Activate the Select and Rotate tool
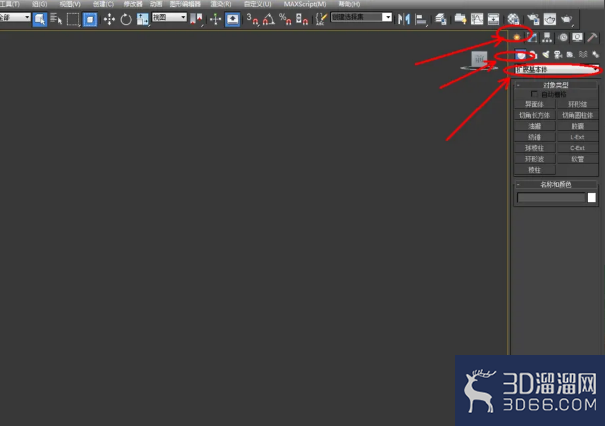605x426 pixels. click(x=126, y=19)
